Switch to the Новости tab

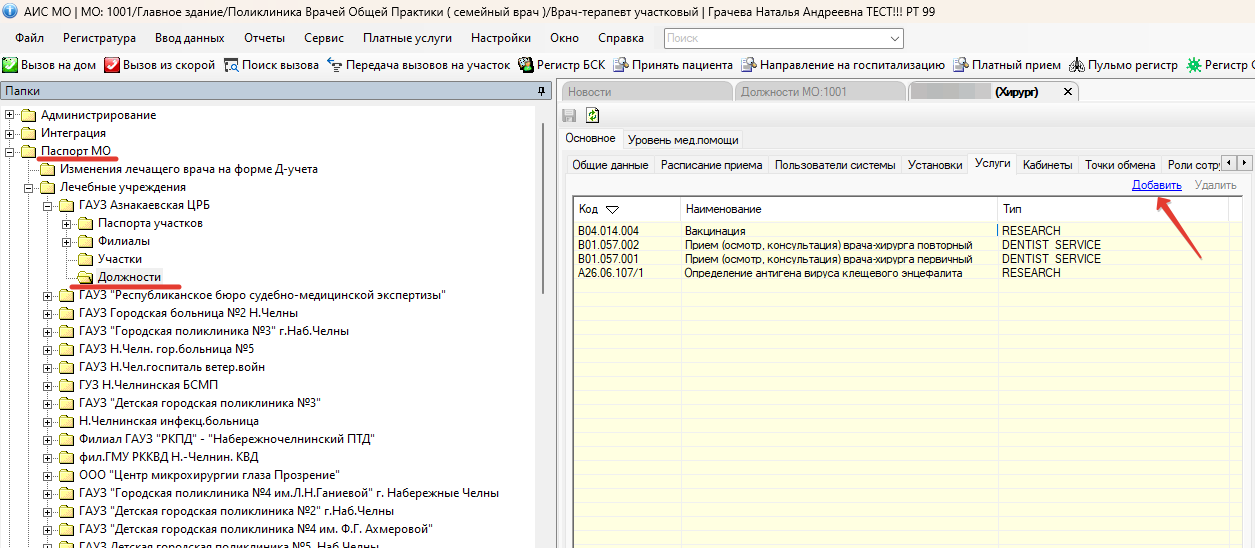pyautogui.click(x=645, y=92)
